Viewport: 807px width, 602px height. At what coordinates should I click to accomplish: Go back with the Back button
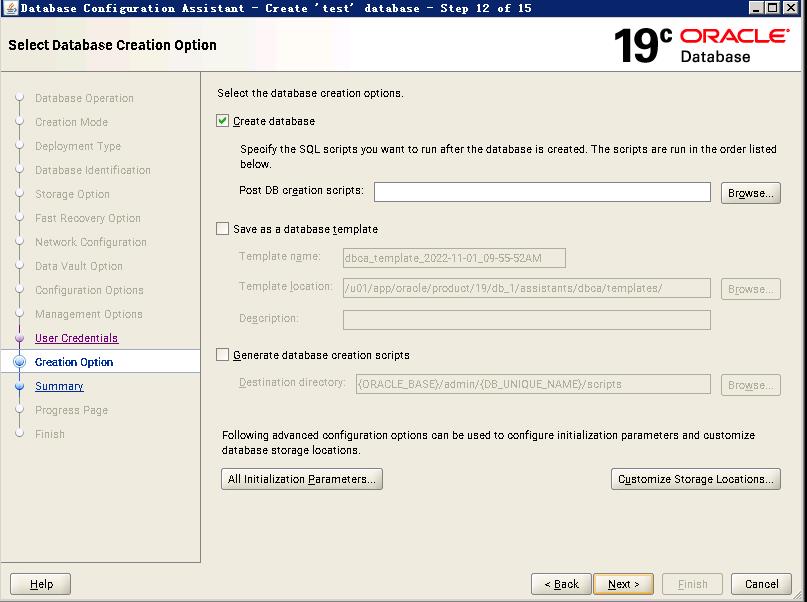tap(562, 584)
